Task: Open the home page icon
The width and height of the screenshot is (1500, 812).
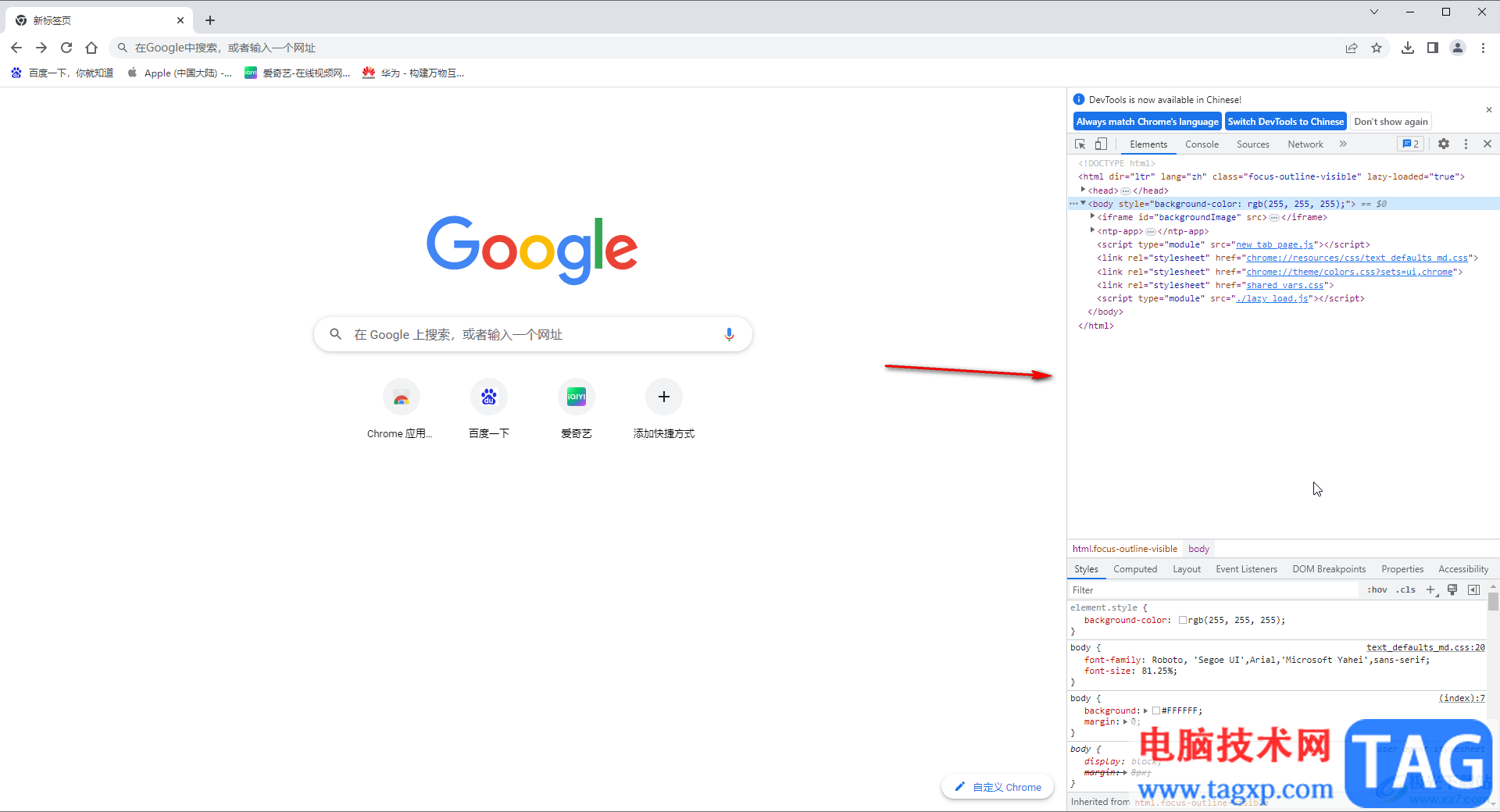Action: click(91, 48)
